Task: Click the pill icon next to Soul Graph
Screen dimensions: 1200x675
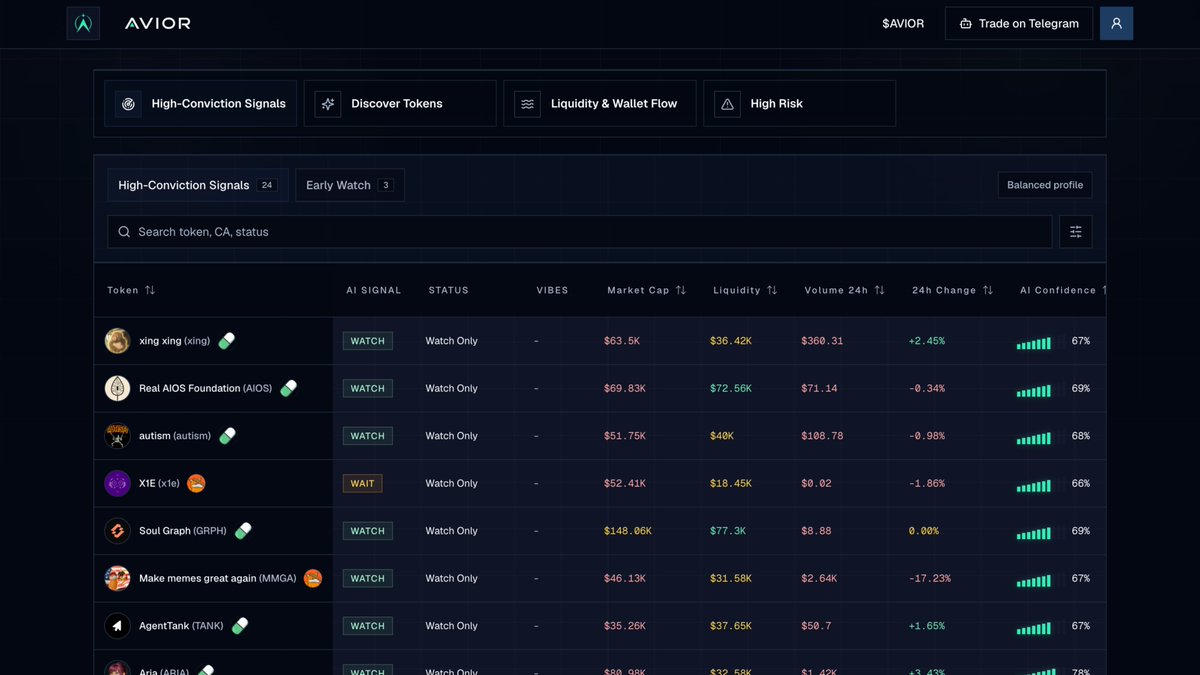Action: [243, 531]
